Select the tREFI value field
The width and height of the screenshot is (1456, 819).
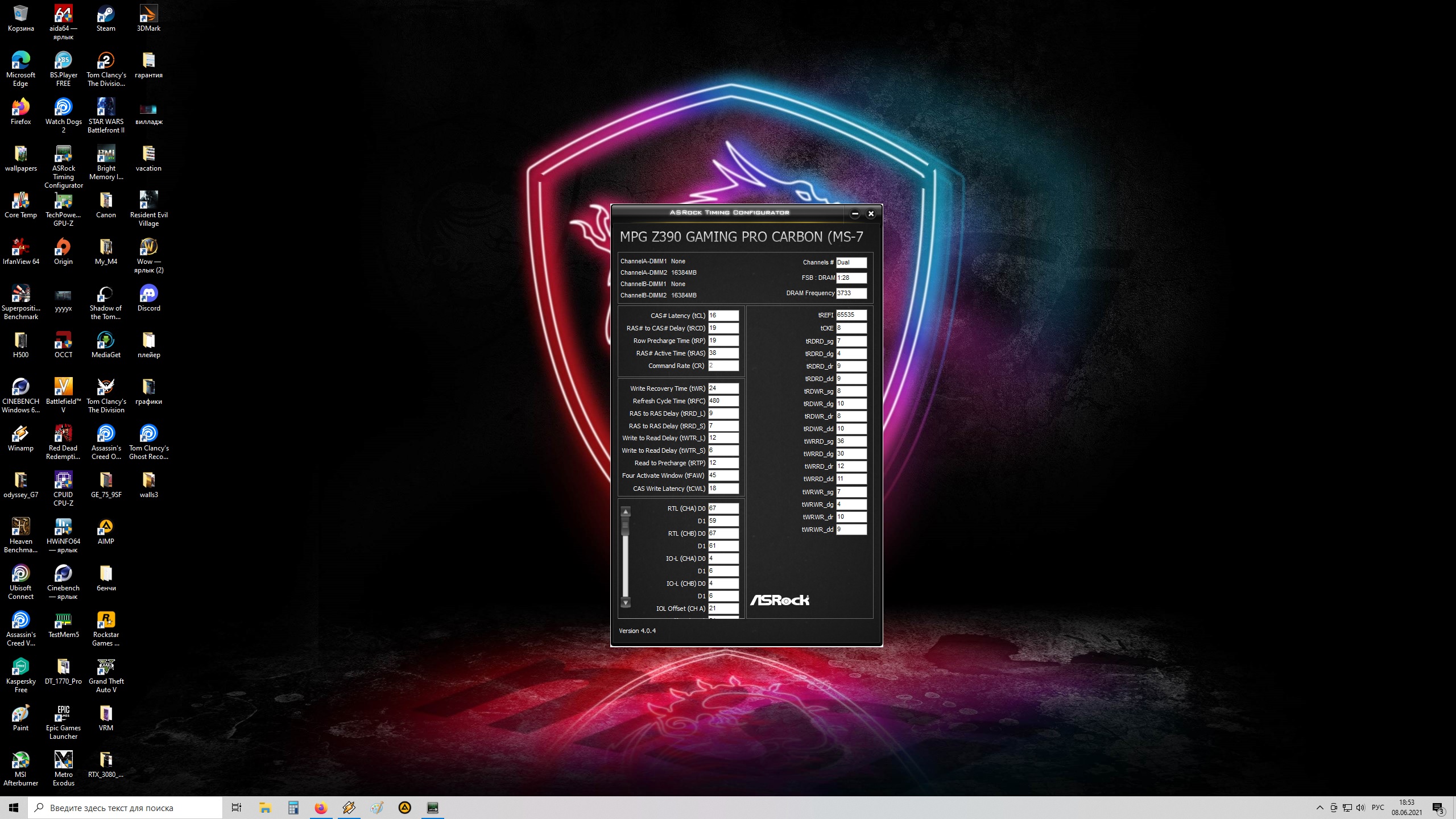tap(851, 315)
